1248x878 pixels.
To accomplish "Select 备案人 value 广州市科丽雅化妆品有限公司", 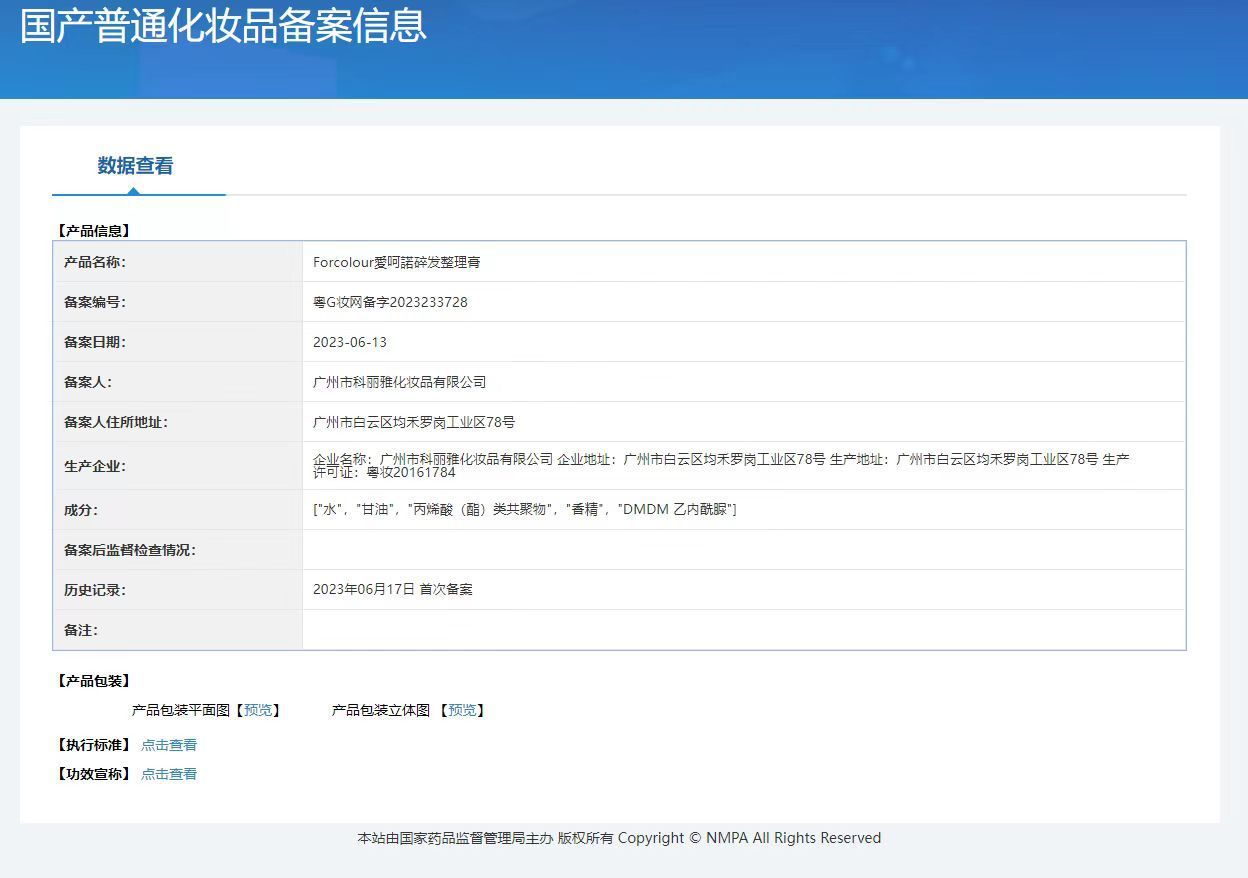I will 400,382.
